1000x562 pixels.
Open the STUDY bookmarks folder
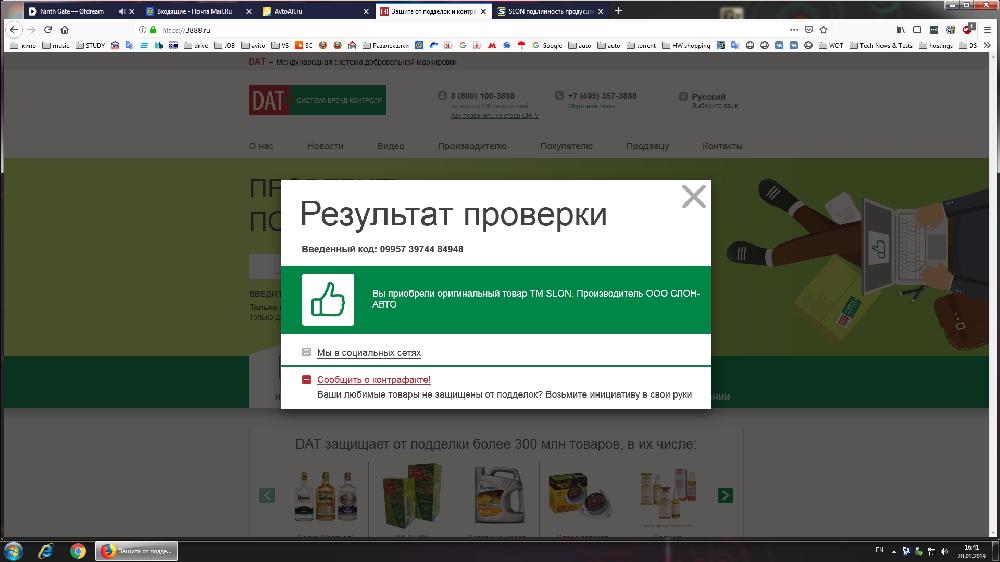coord(91,45)
